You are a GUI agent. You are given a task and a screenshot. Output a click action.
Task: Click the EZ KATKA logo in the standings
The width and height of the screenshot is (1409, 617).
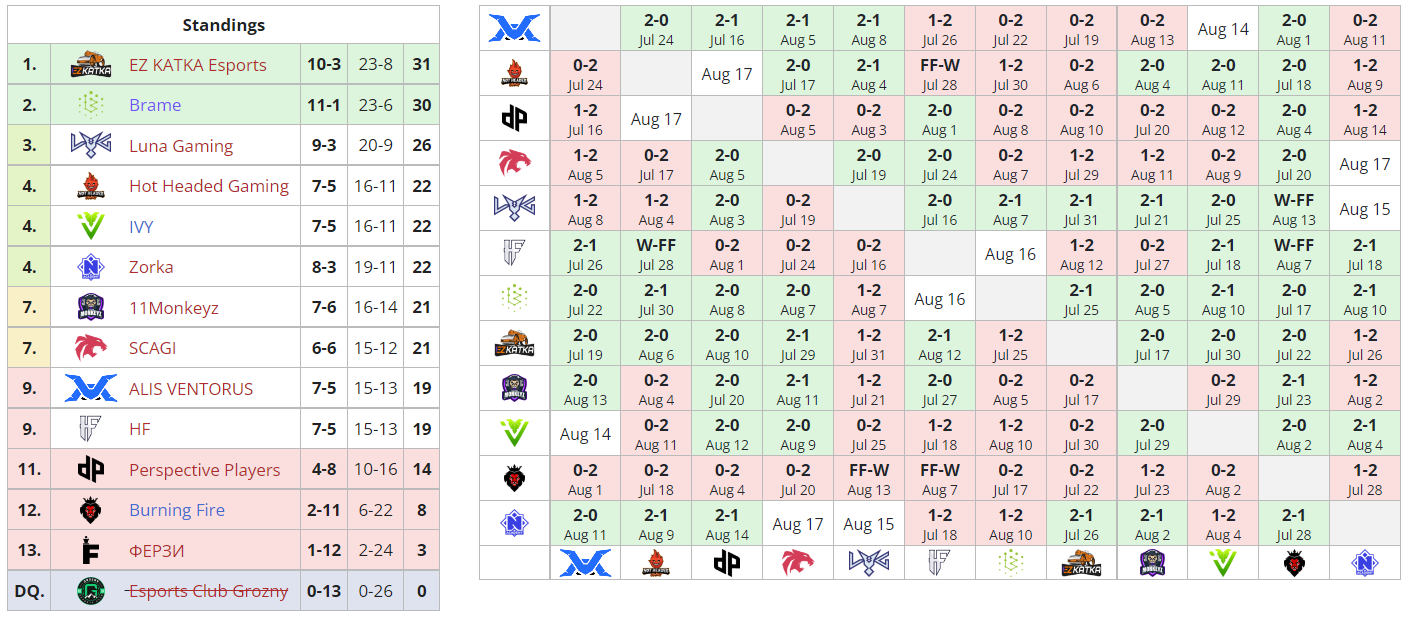click(91, 65)
